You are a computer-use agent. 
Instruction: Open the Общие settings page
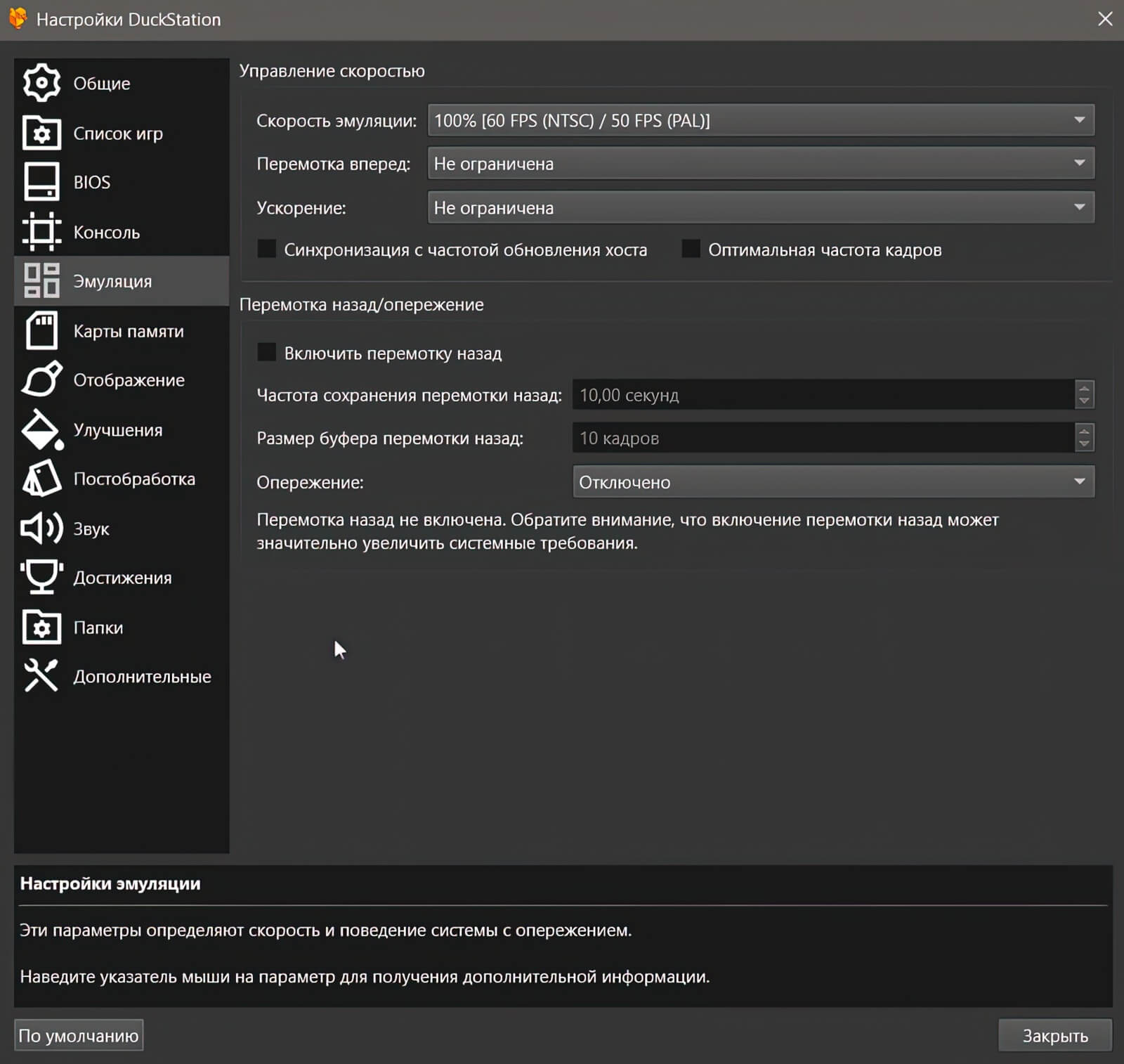(102, 84)
